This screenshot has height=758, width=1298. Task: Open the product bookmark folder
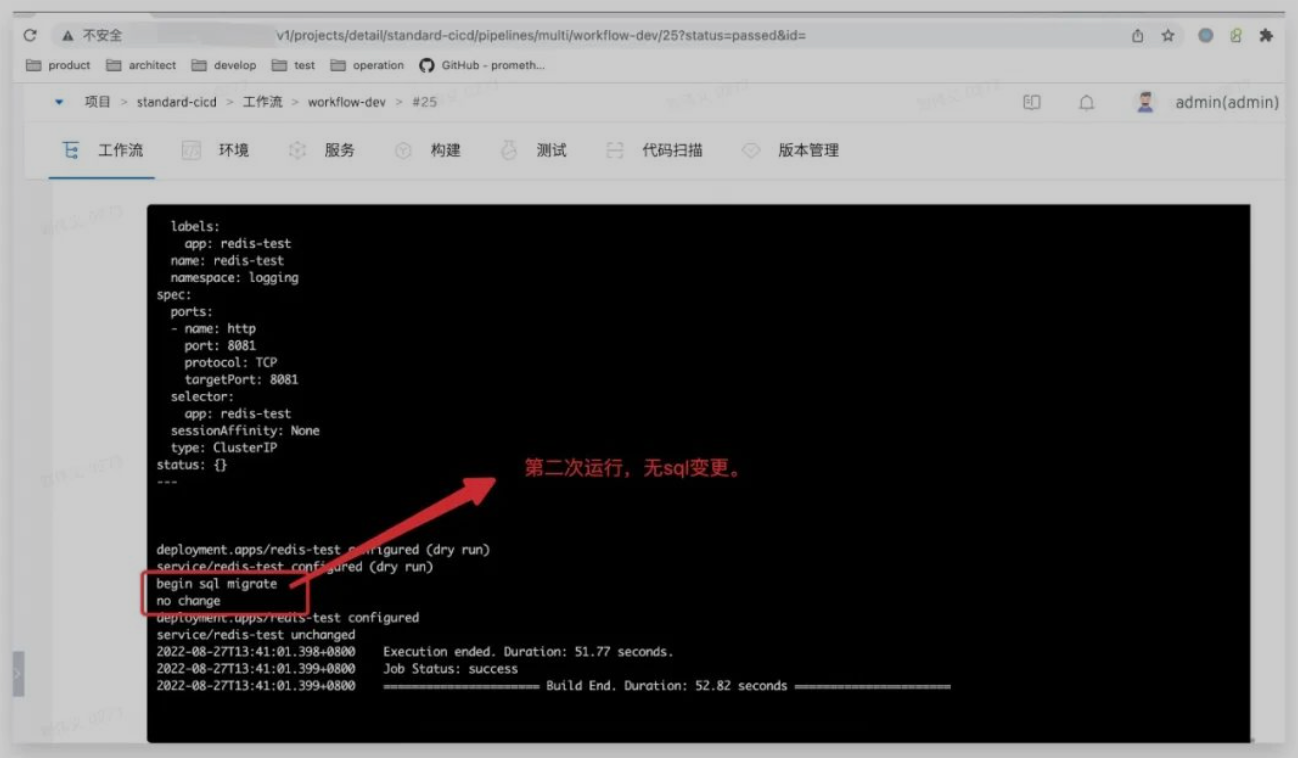58,65
